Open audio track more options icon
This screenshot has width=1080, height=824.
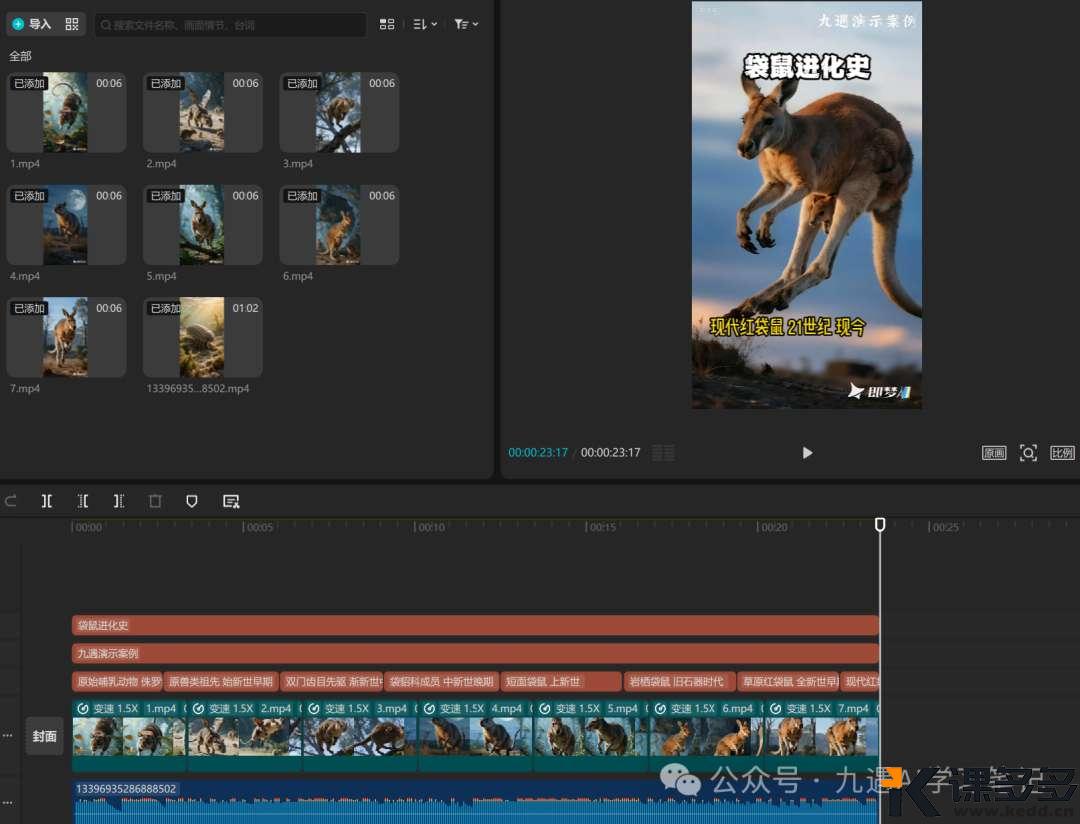[8, 803]
